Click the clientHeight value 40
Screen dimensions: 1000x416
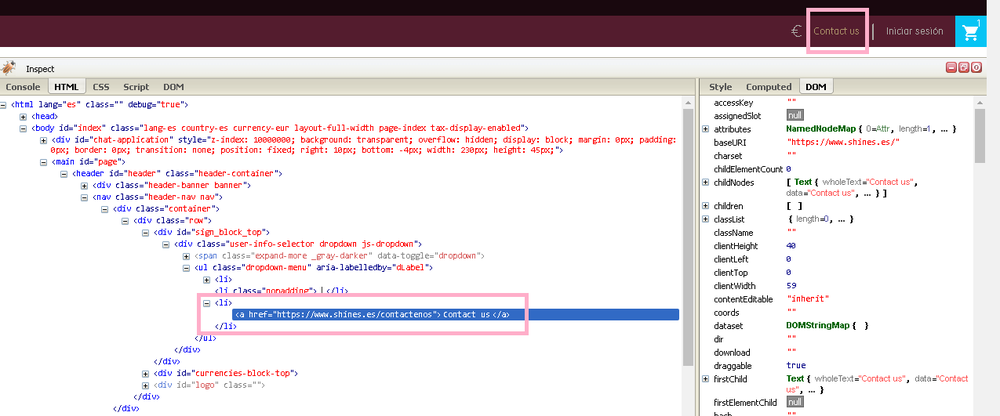point(791,246)
